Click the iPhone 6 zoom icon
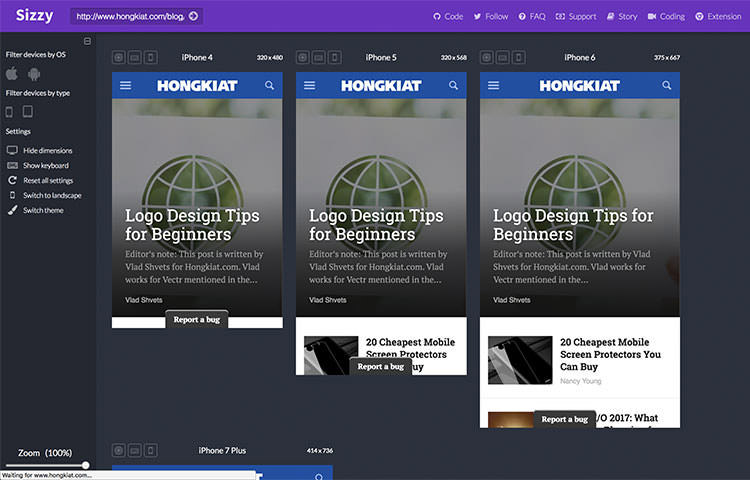 click(486, 58)
